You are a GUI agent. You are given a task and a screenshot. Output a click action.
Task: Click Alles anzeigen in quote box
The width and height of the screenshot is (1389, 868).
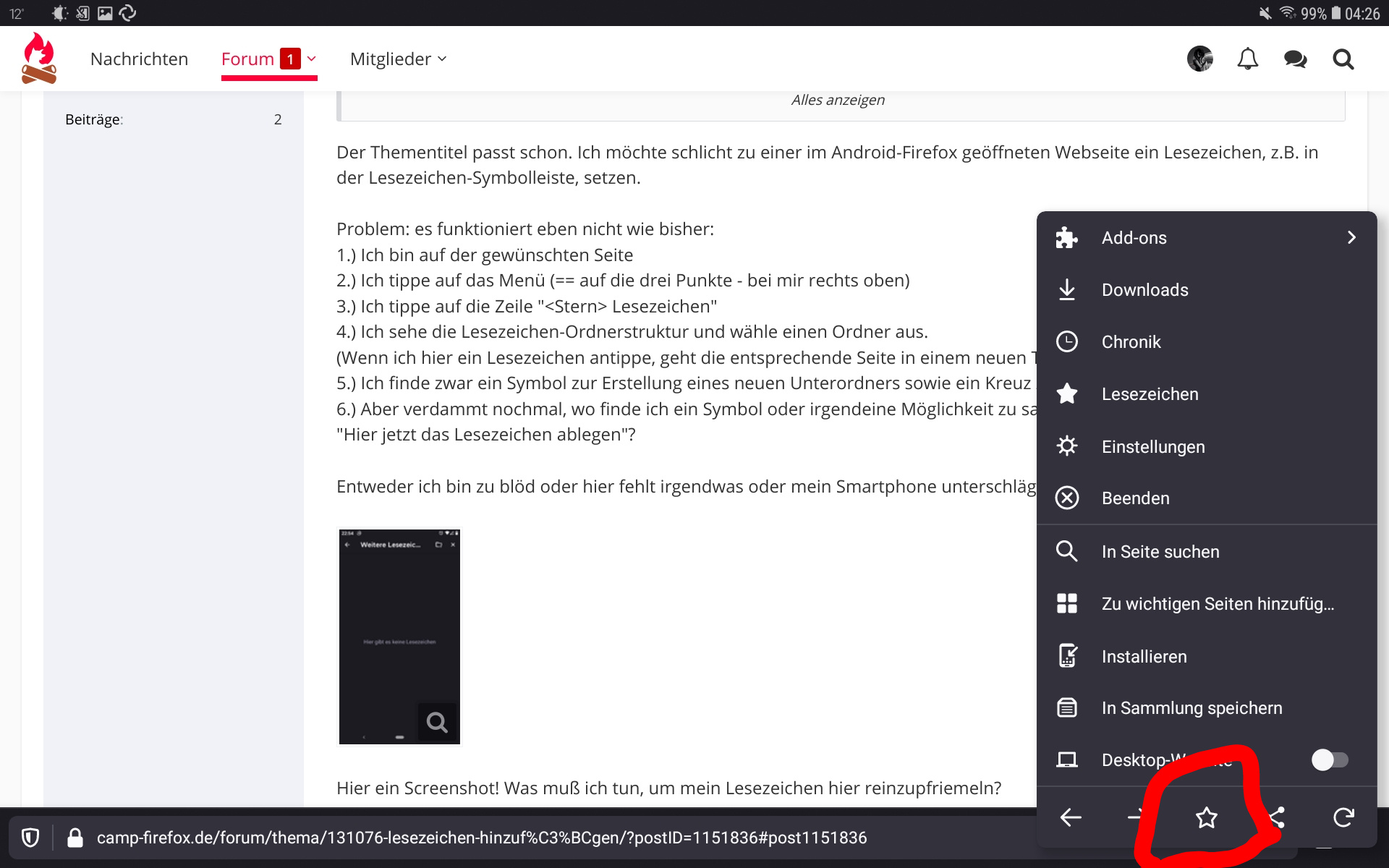pos(838,100)
